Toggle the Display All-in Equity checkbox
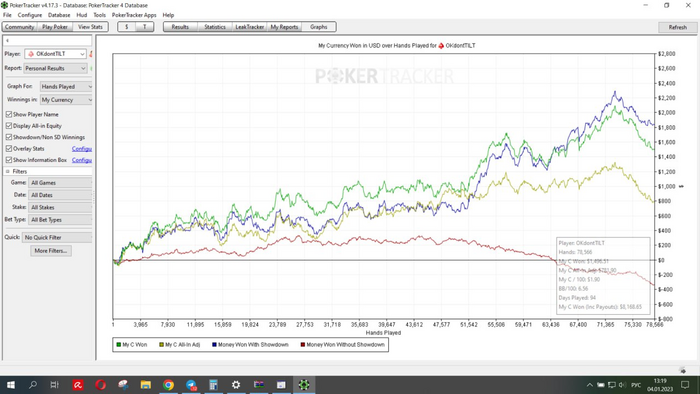 (8, 126)
